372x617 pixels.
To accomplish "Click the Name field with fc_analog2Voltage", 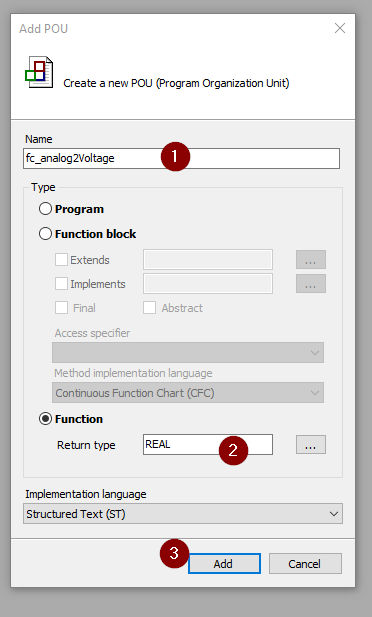I will [181, 158].
